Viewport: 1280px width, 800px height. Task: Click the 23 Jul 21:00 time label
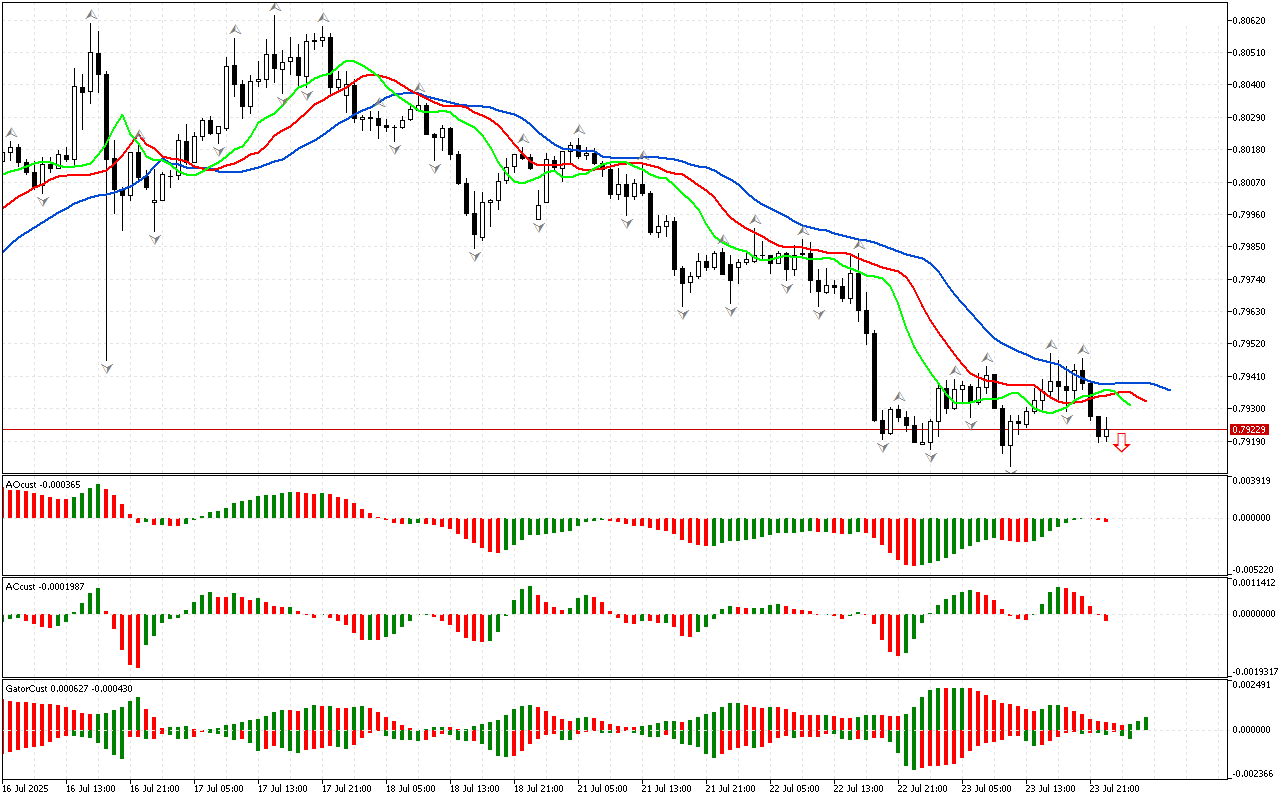point(1114,788)
